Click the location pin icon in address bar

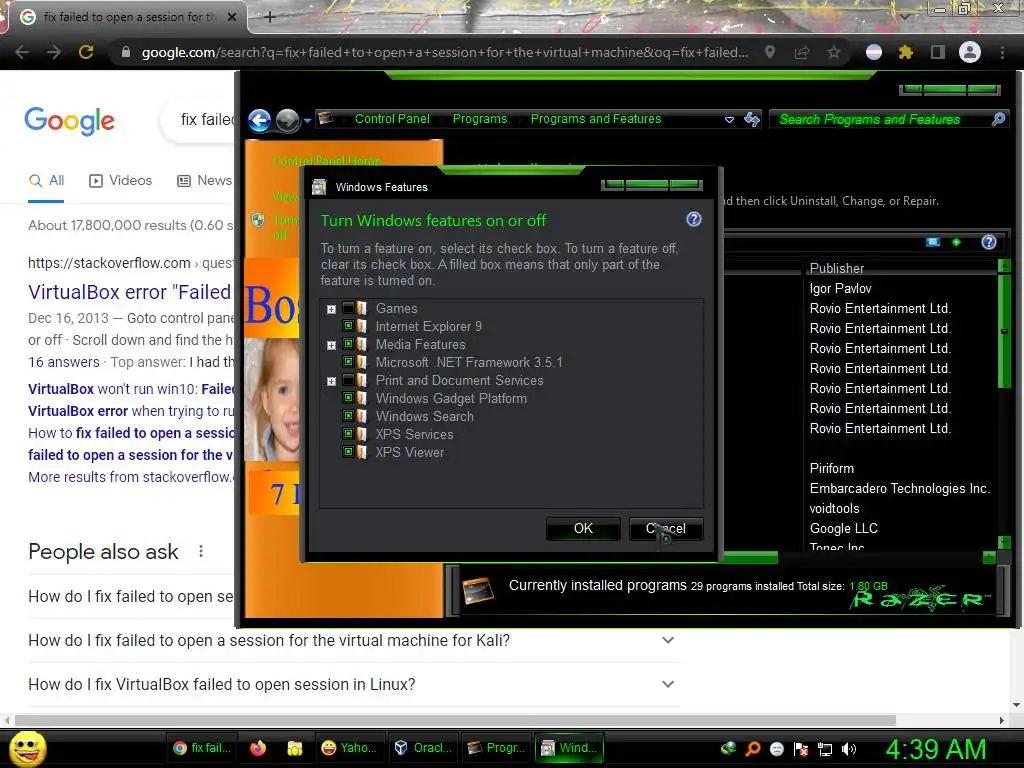point(770,52)
